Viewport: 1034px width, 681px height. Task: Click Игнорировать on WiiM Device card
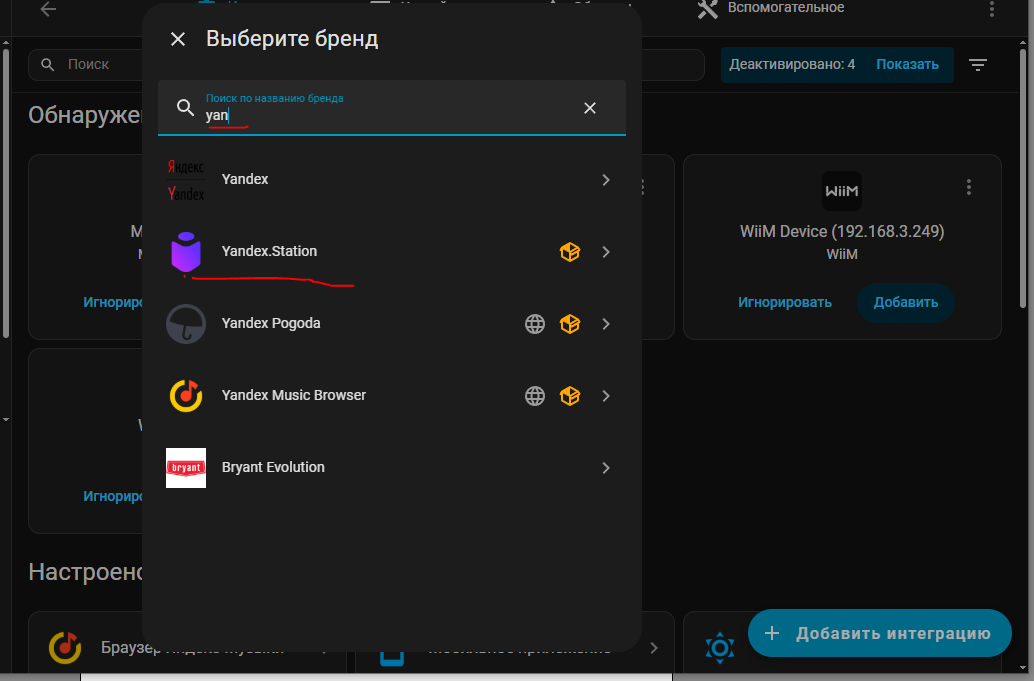pyautogui.click(x=785, y=303)
